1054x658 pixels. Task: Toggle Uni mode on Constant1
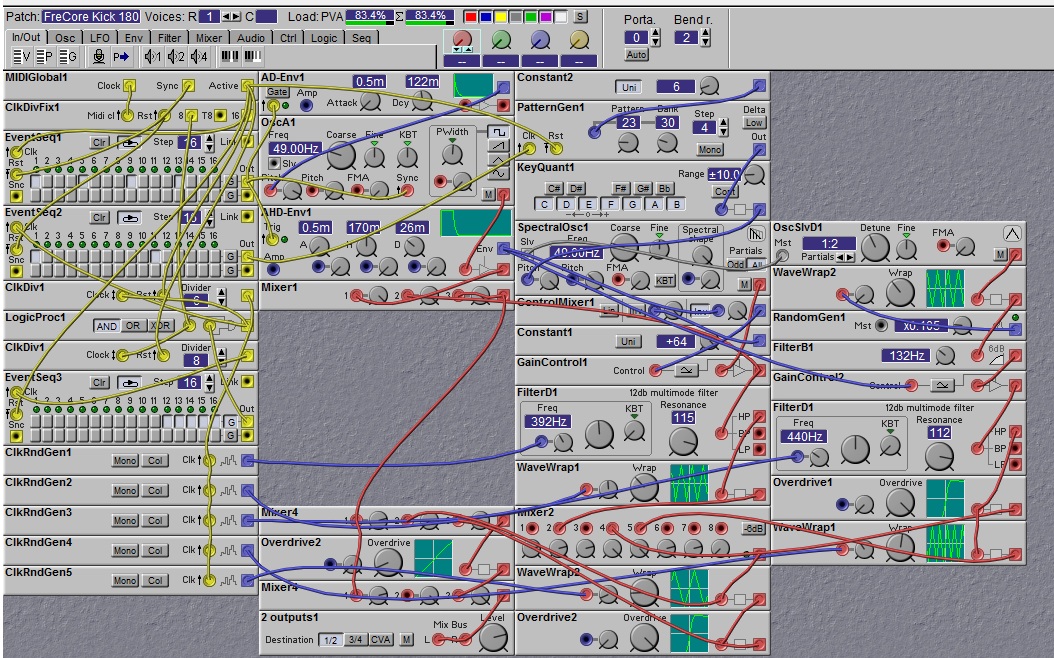coord(628,341)
